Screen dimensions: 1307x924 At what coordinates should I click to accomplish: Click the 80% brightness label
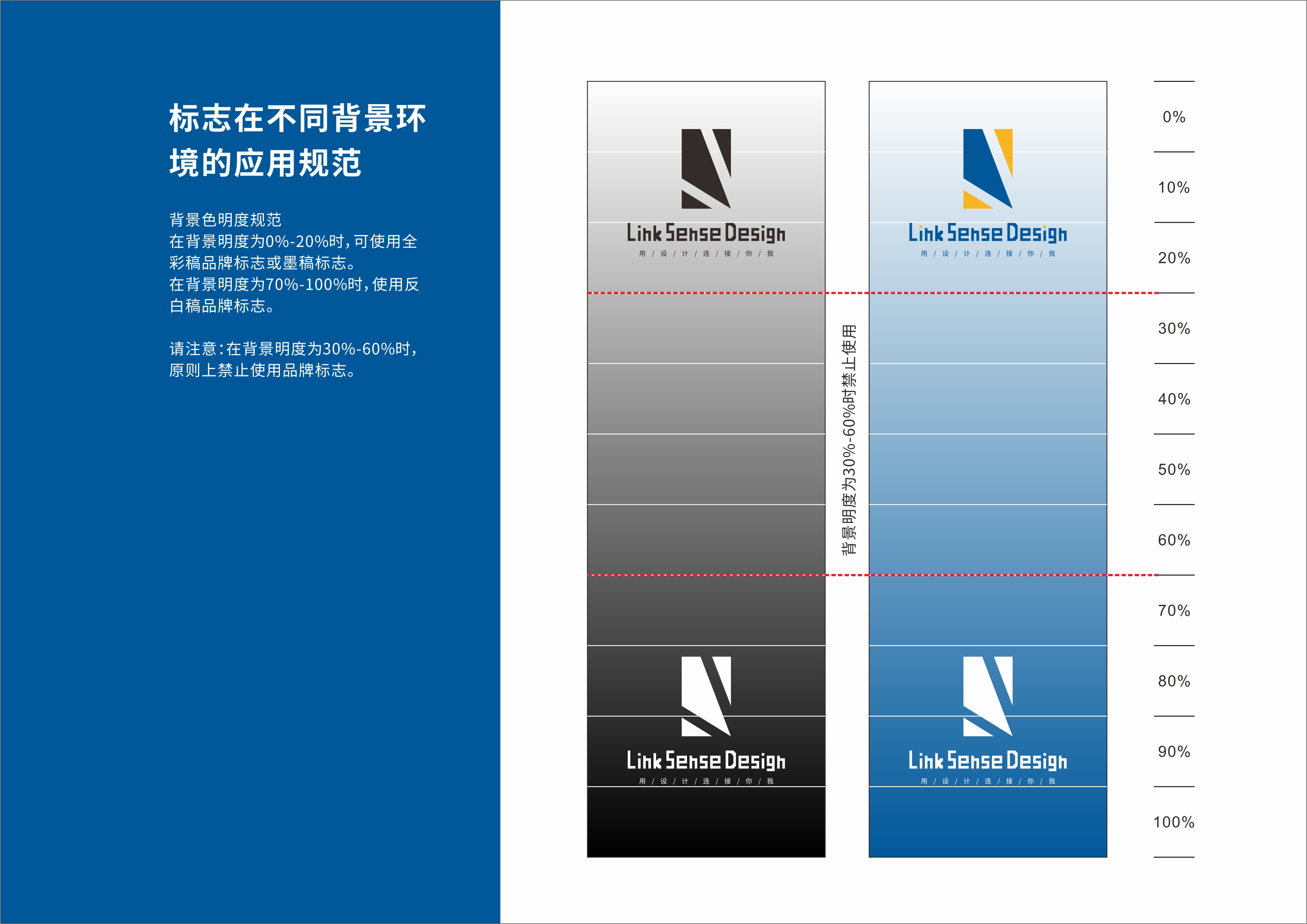1174,681
